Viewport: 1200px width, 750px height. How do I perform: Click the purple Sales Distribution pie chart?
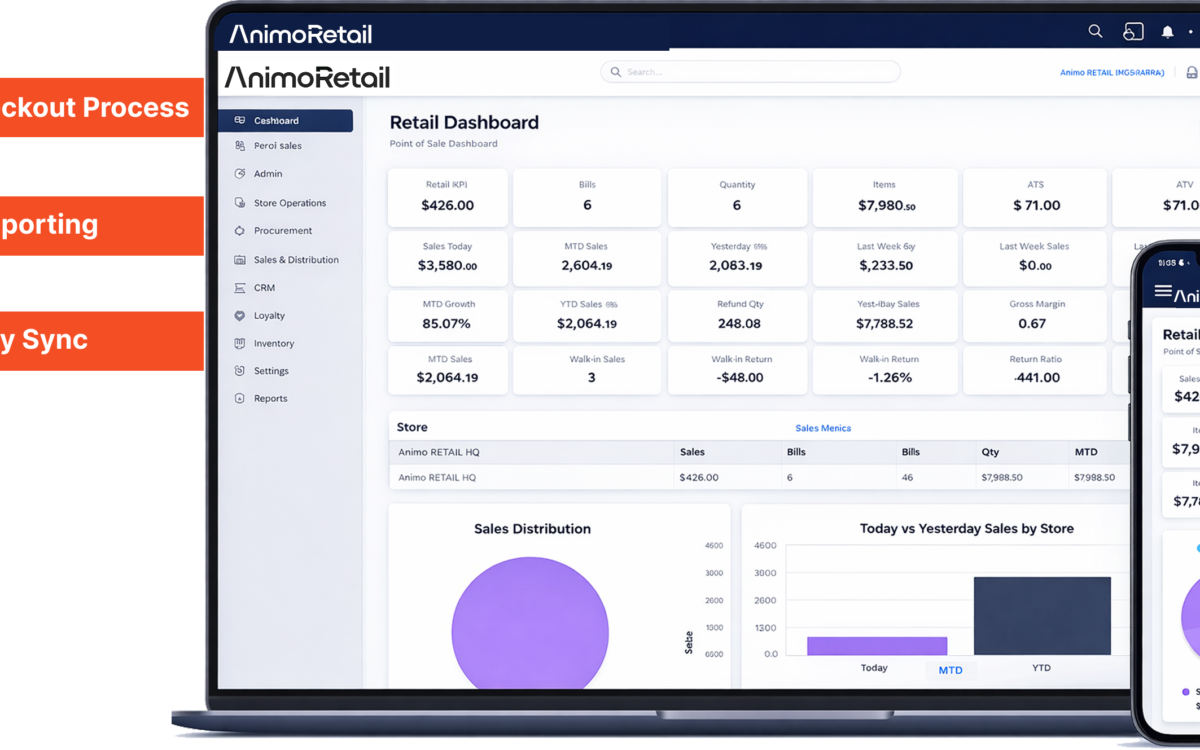click(x=530, y=630)
